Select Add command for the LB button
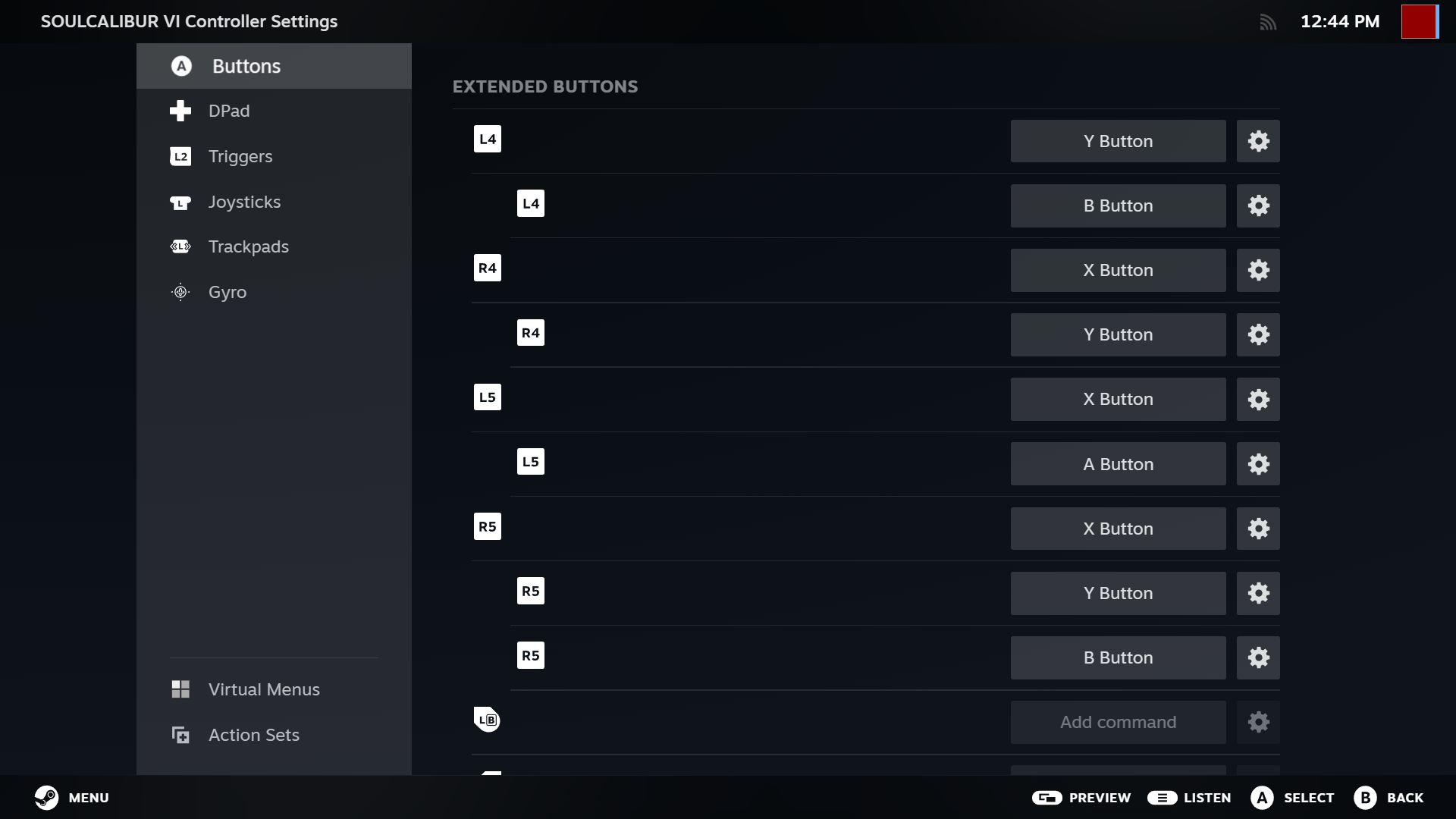This screenshot has height=819, width=1456. [1117, 722]
